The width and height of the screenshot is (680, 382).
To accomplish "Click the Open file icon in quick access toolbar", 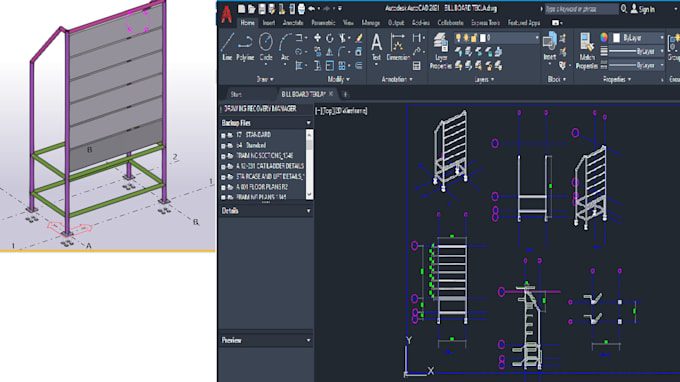I will click(252, 9).
